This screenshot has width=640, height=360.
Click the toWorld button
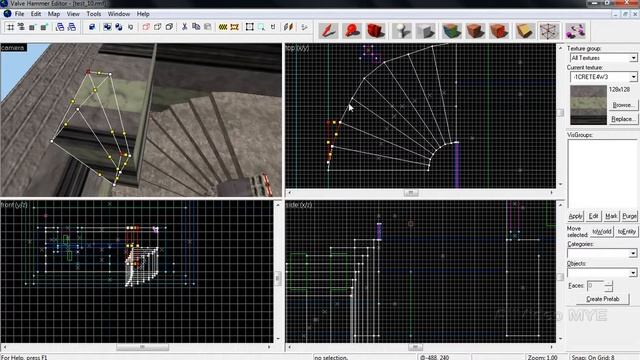coord(602,232)
